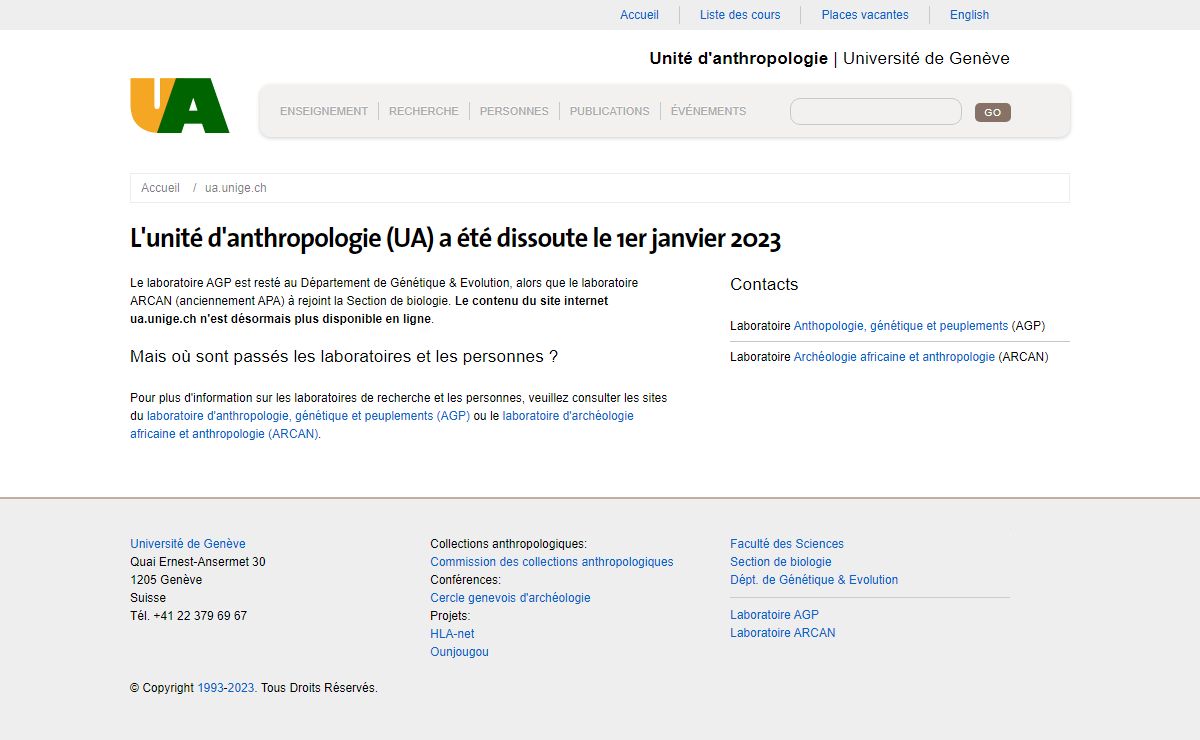Click the 'Tous Droits Réservés' text
The height and width of the screenshot is (740, 1200).
pos(319,688)
